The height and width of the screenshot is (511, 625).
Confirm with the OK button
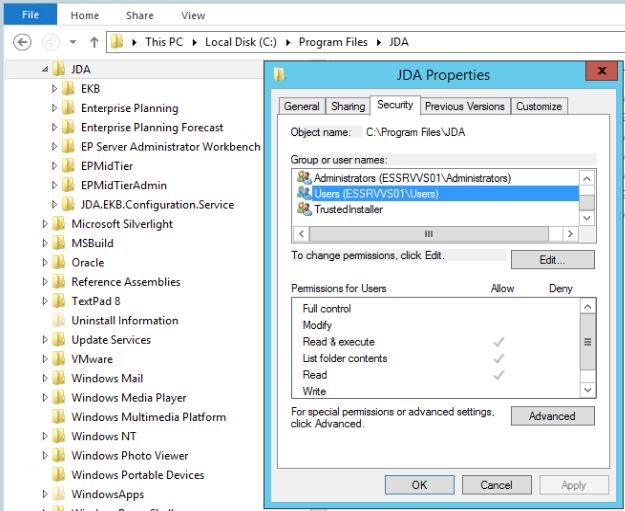(419, 485)
